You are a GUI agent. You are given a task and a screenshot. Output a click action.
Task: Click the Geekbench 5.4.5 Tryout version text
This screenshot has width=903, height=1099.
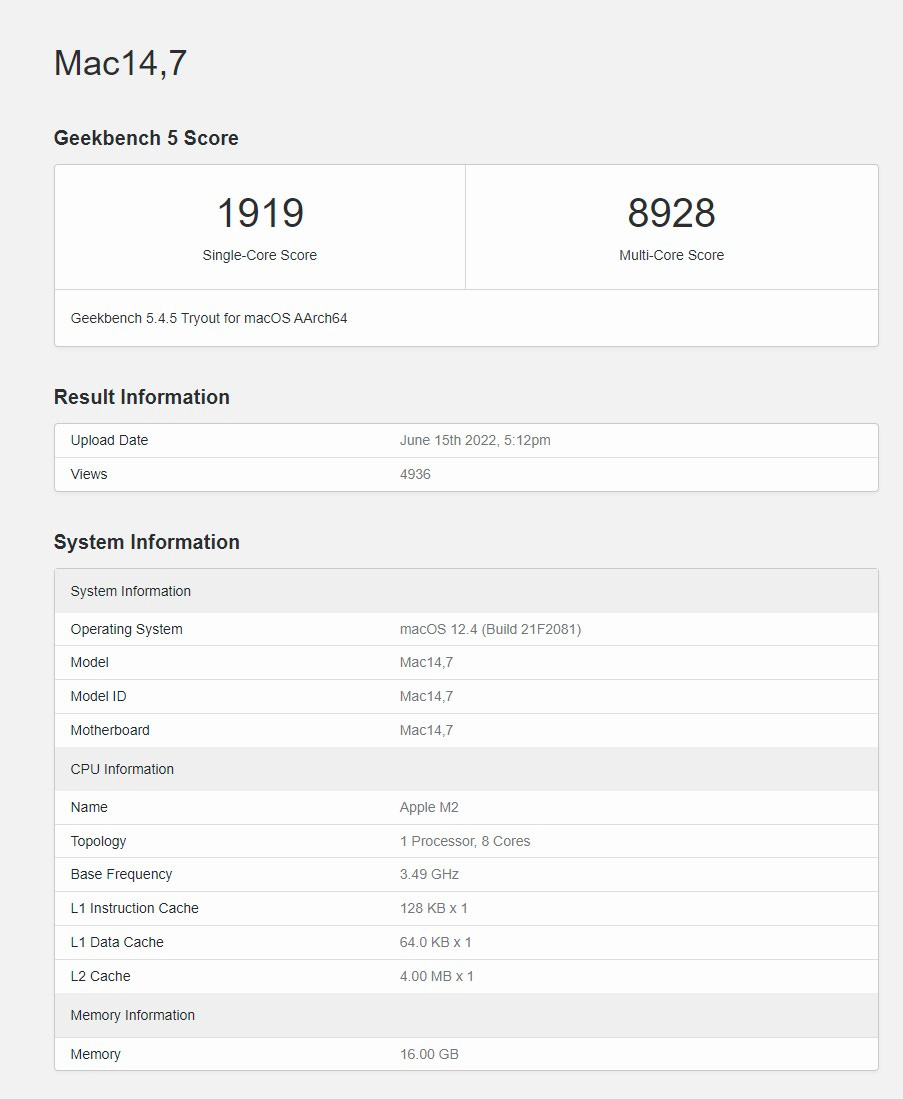click(209, 318)
